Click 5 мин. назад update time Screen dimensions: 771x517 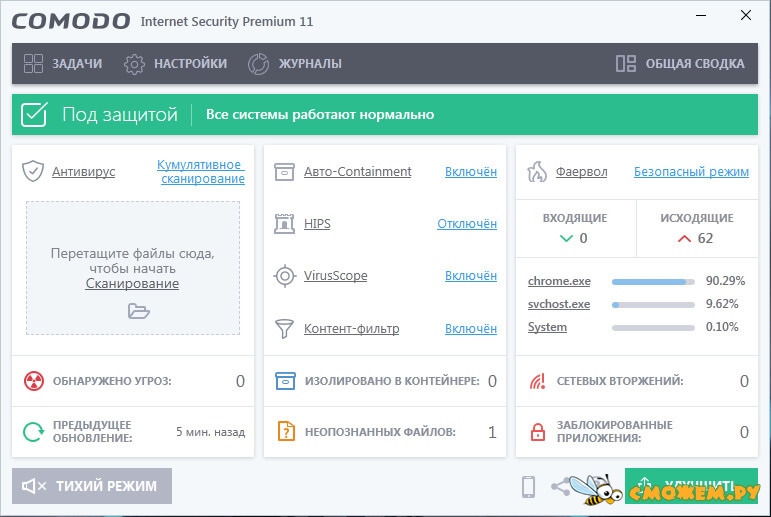pyautogui.click(x=210, y=432)
